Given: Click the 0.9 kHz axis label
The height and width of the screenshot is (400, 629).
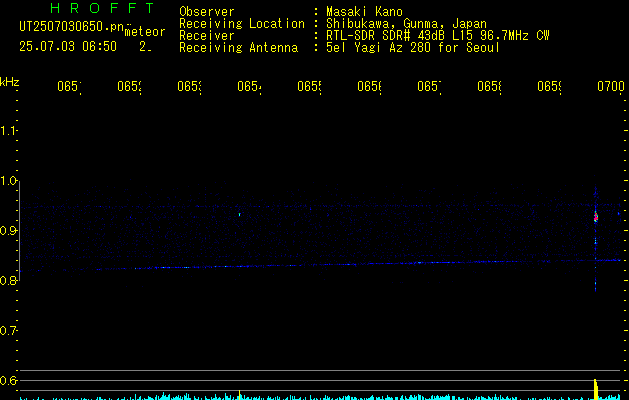Looking at the screenshot, I should [8, 230].
